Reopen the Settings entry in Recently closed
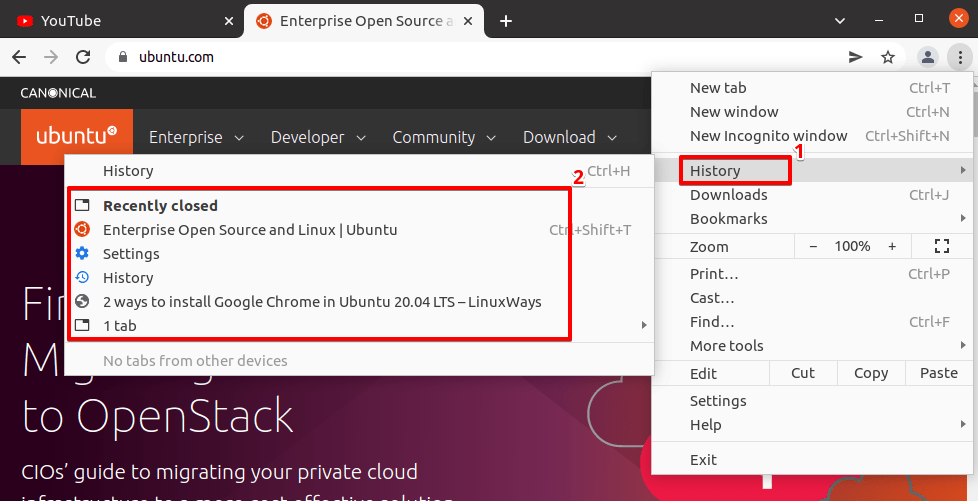This screenshot has height=501, width=978. click(x=359, y=253)
